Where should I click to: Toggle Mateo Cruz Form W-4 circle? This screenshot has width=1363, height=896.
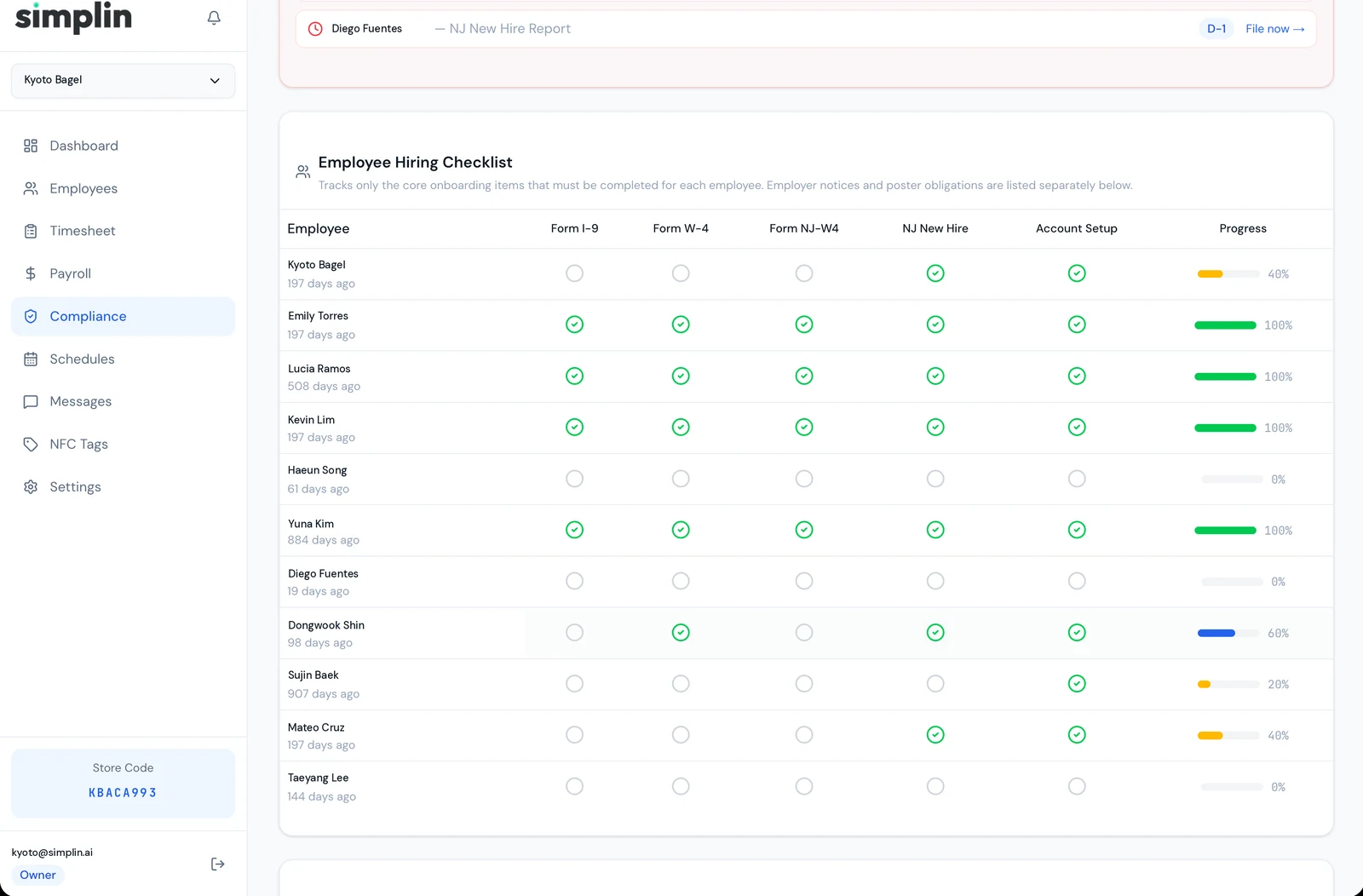(x=681, y=734)
